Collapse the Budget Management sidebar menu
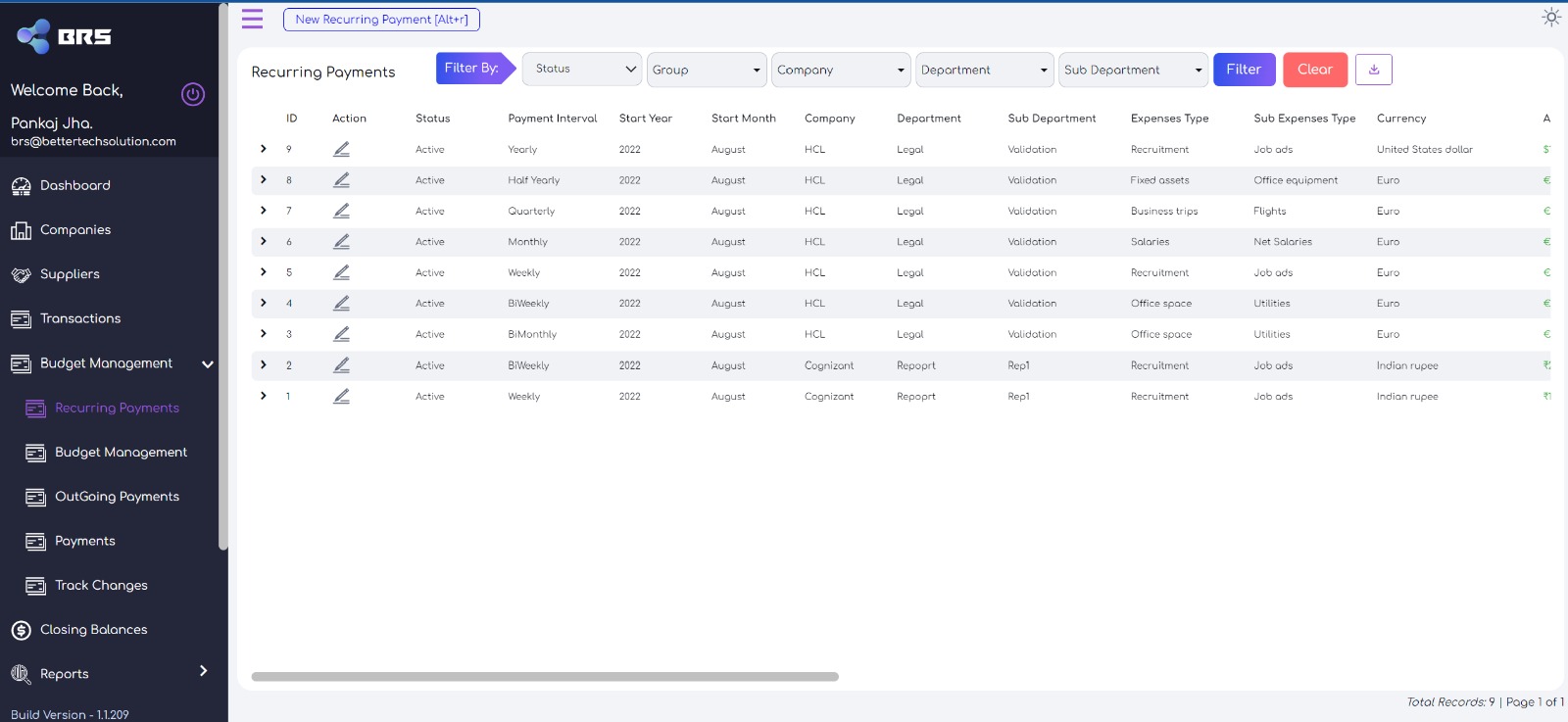This screenshot has width=1568, height=722. (207, 364)
